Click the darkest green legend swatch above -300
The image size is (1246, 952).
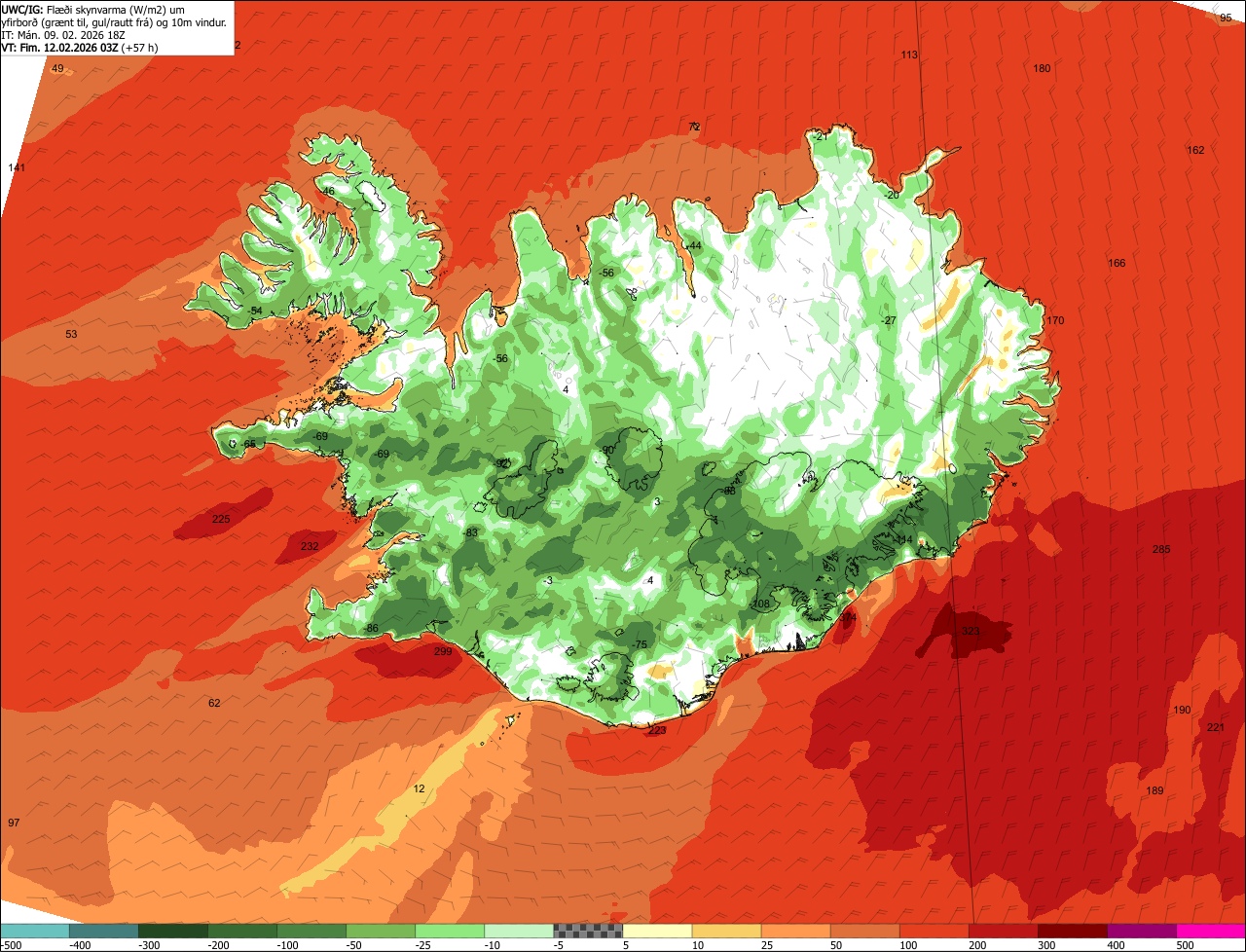173,931
